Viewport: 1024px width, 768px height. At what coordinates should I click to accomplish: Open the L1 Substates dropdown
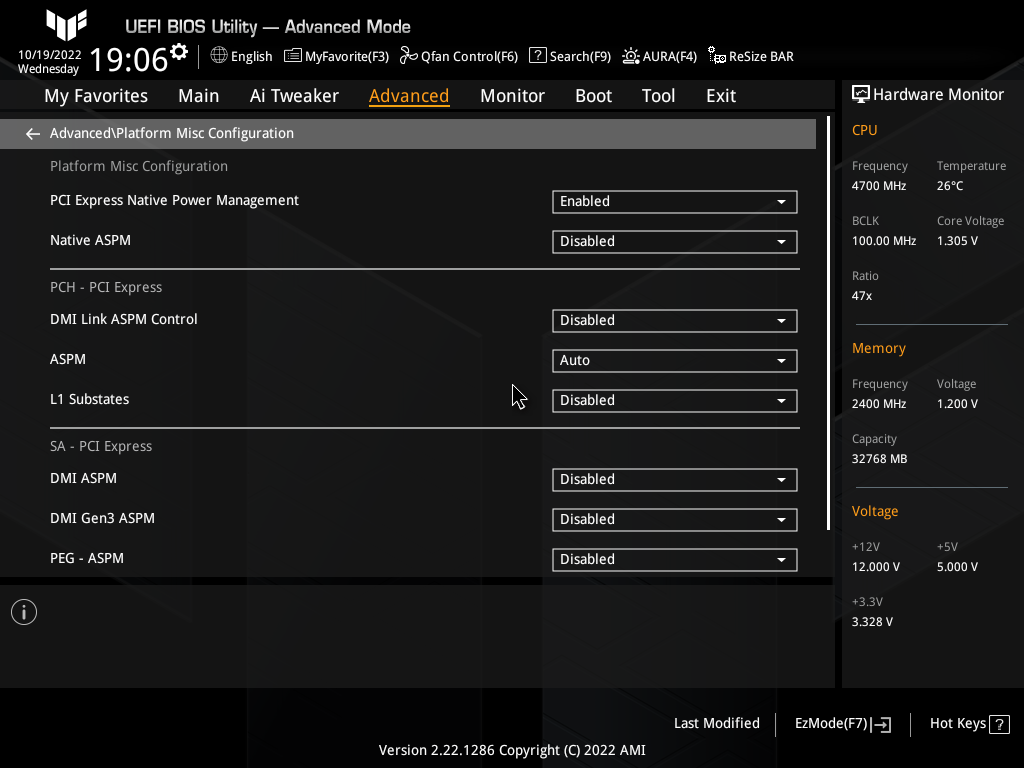[674, 400]
